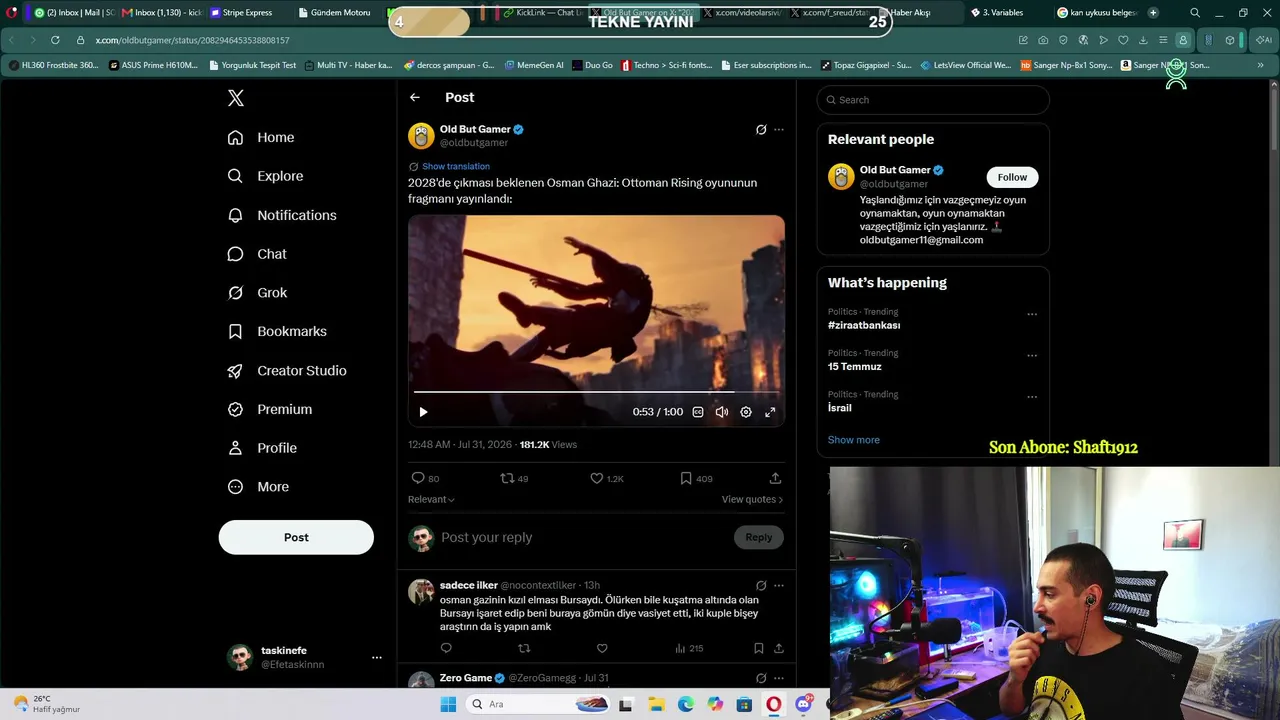This screenshot has height=720, width=1280.
Task: Open Old But Gamer's profile avatar on the post
Action: [421, 136]
